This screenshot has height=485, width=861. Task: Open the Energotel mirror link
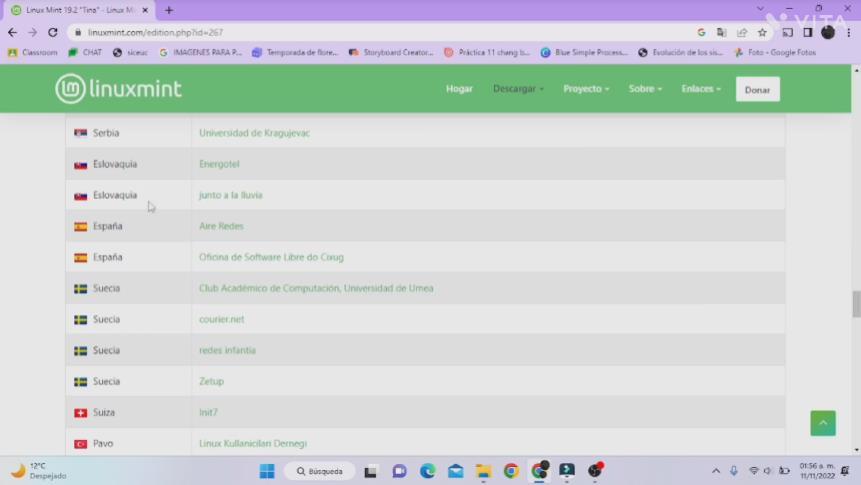pos(219,164)
